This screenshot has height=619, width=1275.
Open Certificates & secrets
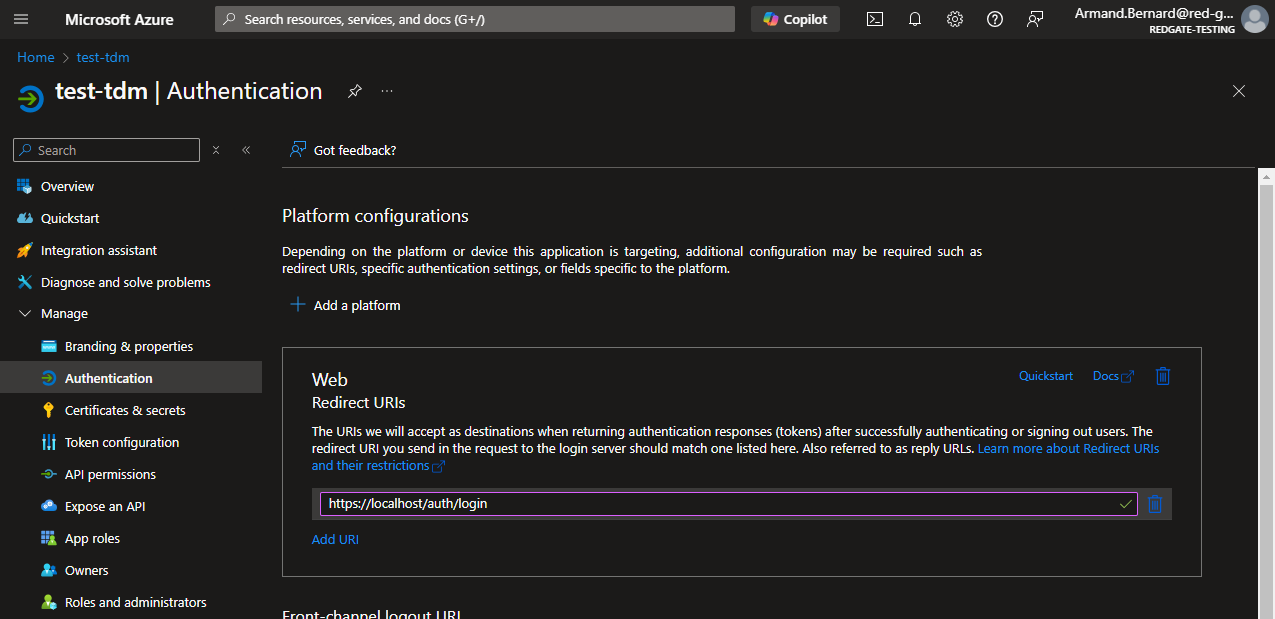(125, 410)
